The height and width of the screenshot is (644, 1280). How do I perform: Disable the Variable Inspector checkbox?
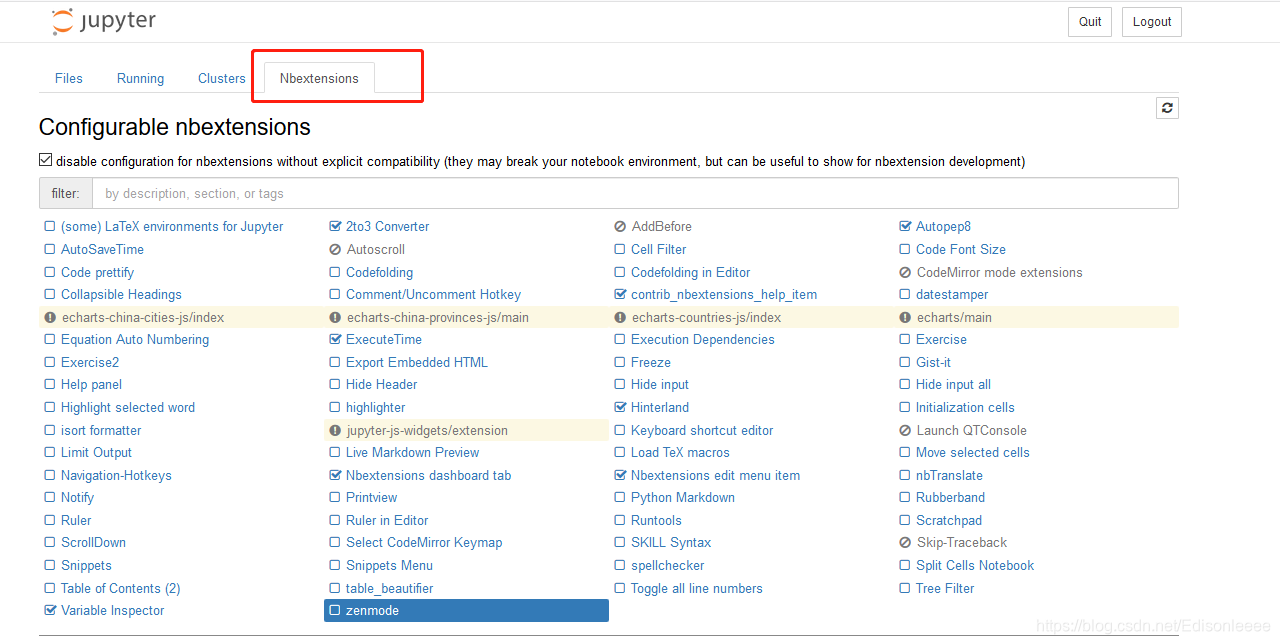(50, 611)
